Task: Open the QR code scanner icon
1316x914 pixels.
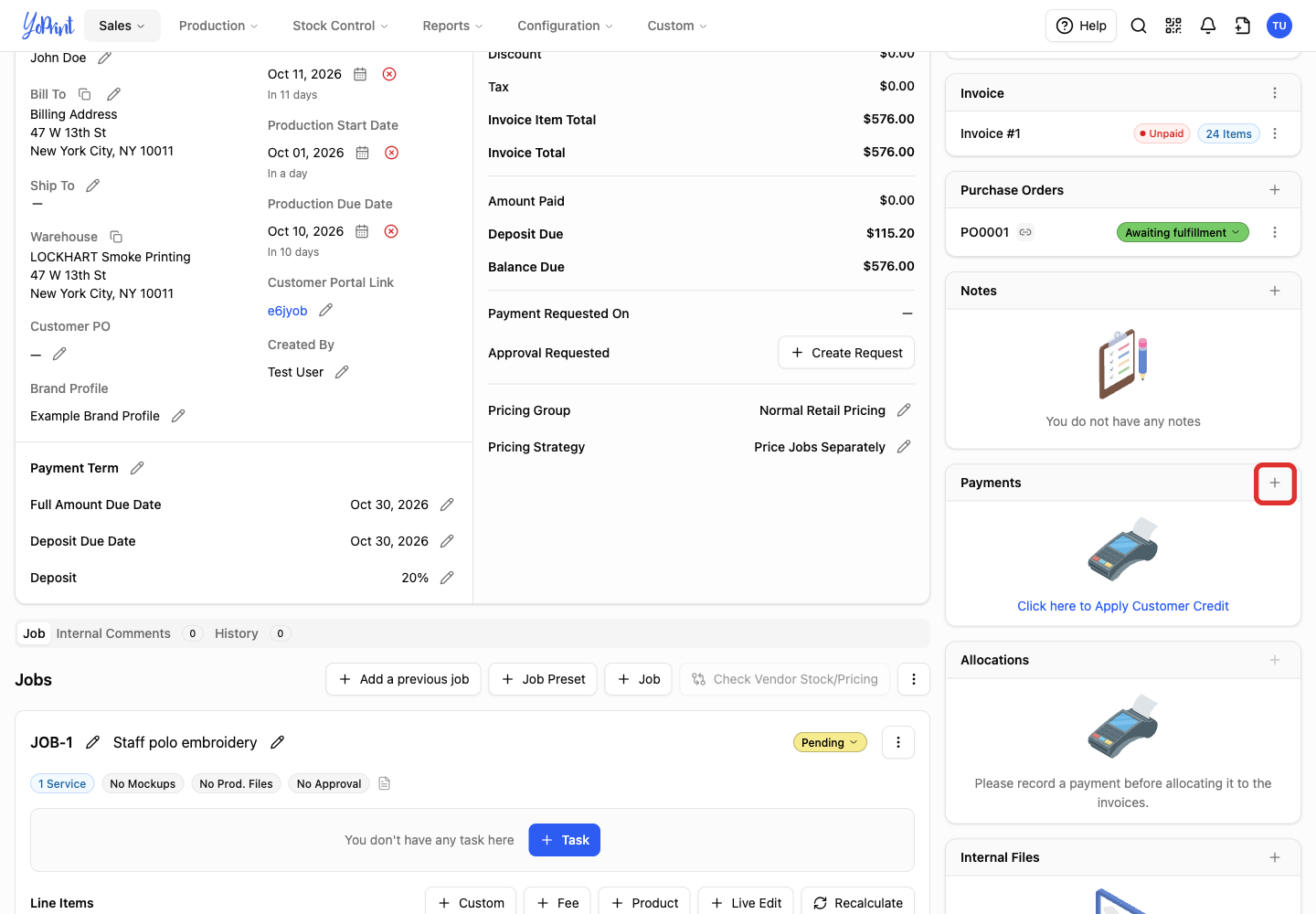Action: (x=1173, y=26)
